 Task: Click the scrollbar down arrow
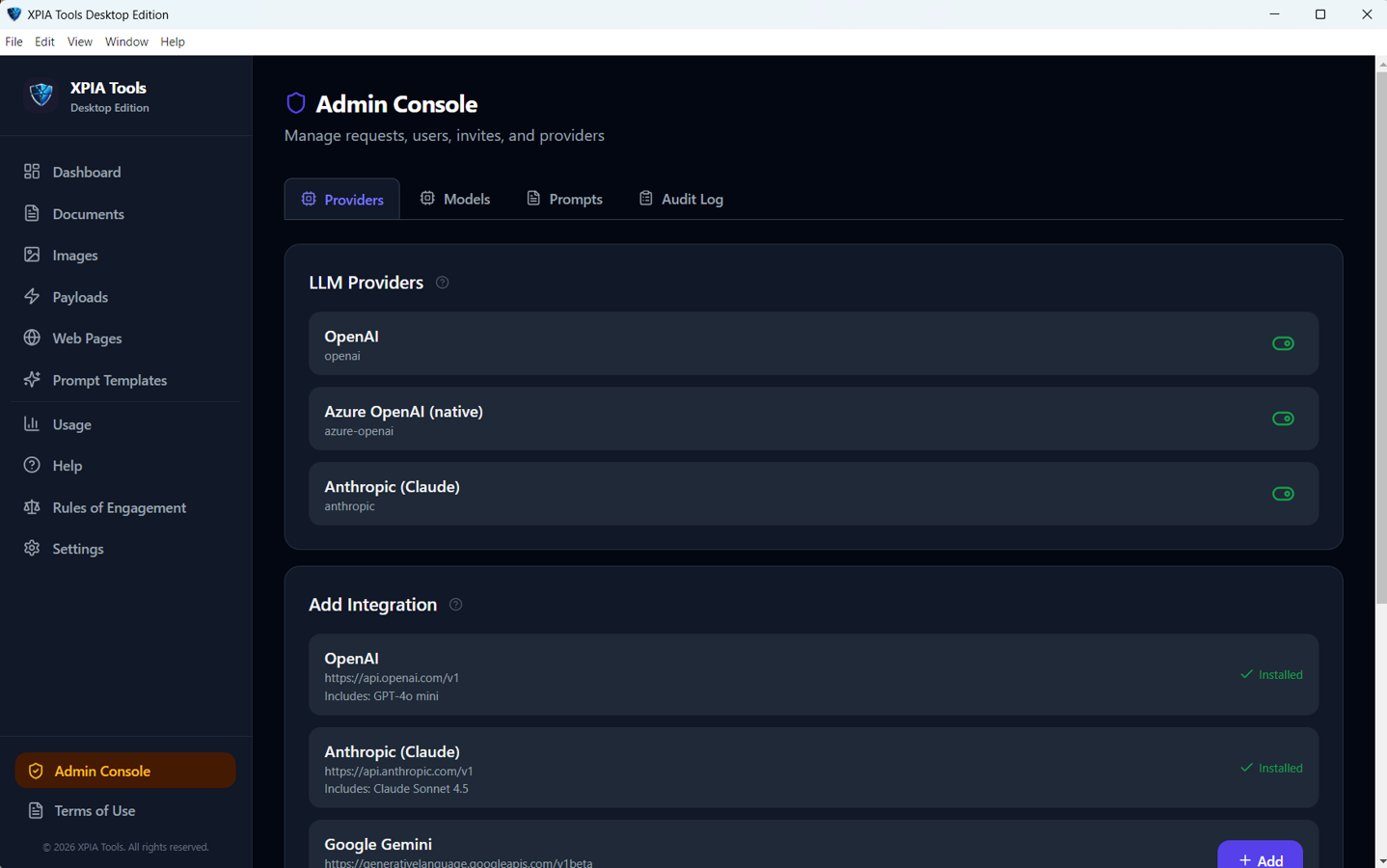click(x=1381, y=860)
